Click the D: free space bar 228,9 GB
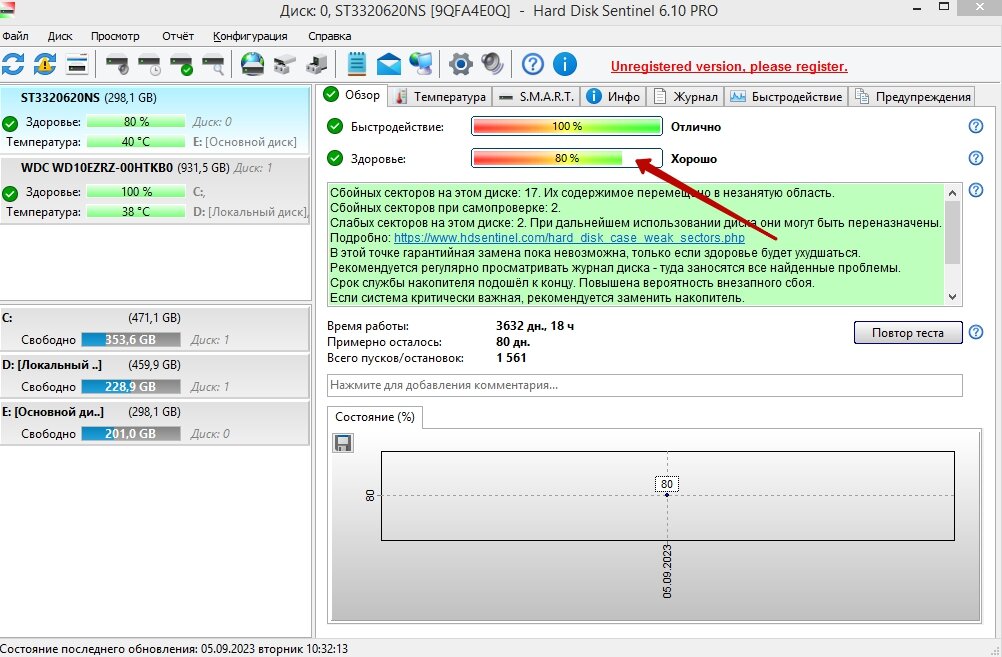The height and width of the screenshot is (657, 1002). click(131, 386)
